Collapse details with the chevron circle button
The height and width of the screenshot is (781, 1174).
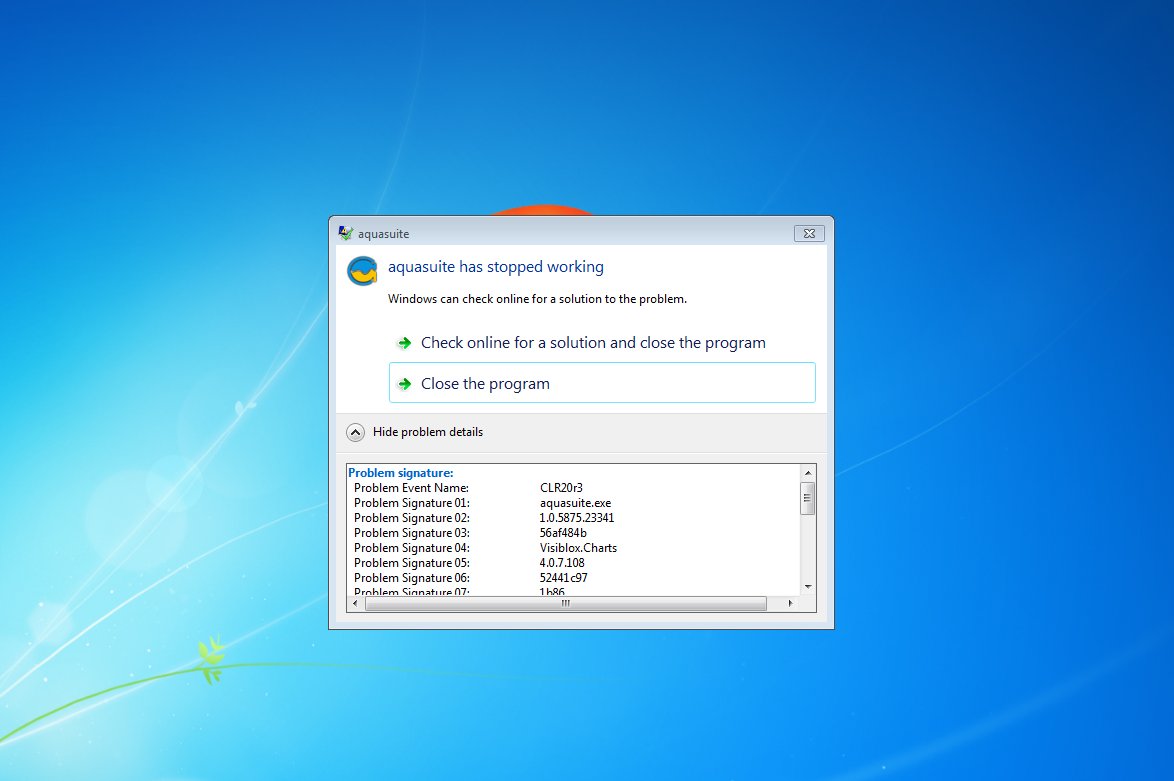click(356, 432)
